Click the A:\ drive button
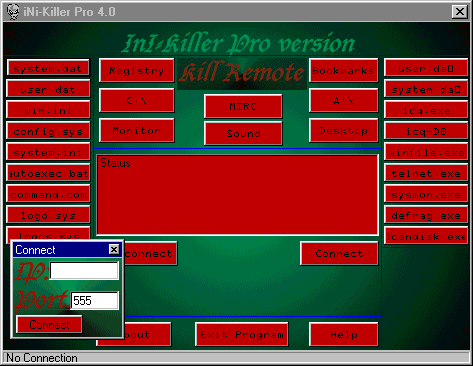473x366 pixels. [x=344, y=100]
